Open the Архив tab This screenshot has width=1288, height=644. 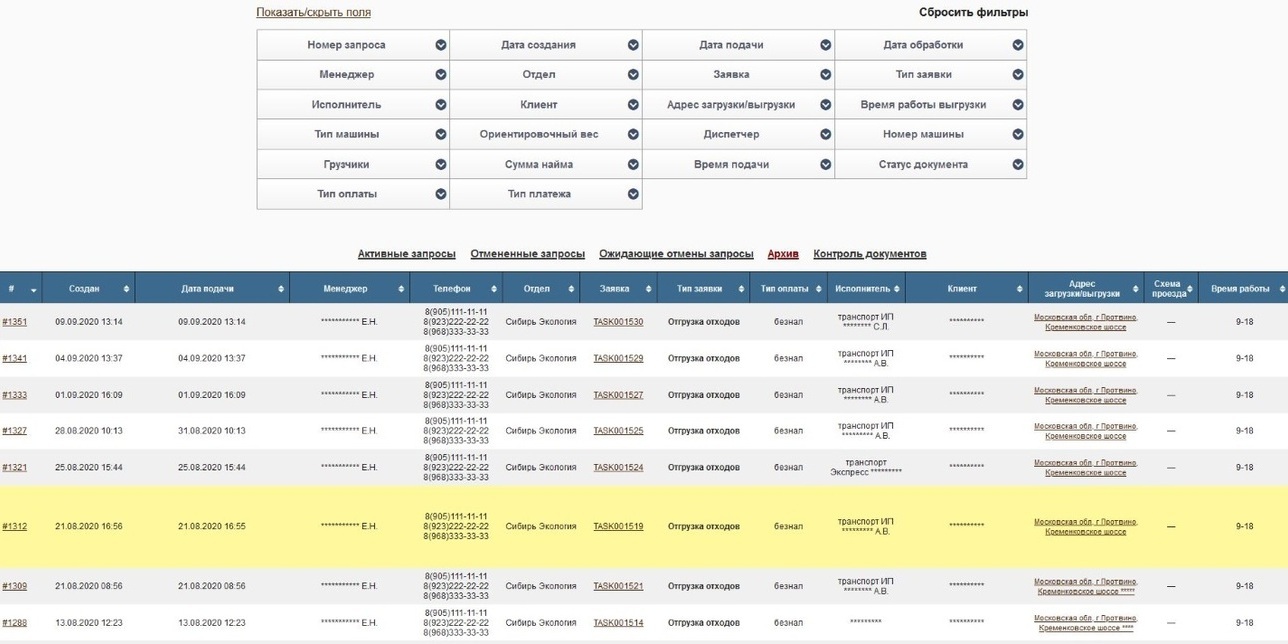pos(783,254)
